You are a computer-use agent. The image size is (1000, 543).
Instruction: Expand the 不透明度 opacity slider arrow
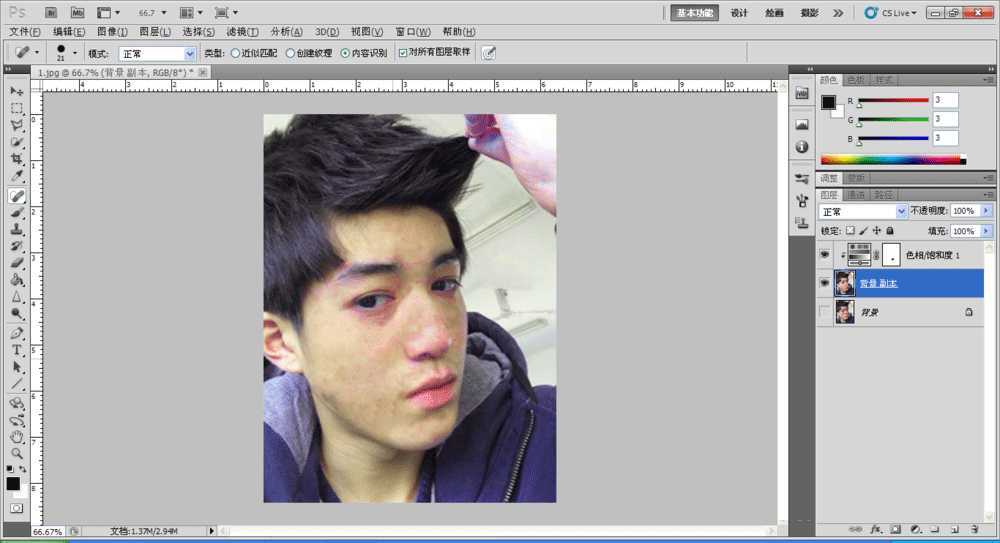986,212
